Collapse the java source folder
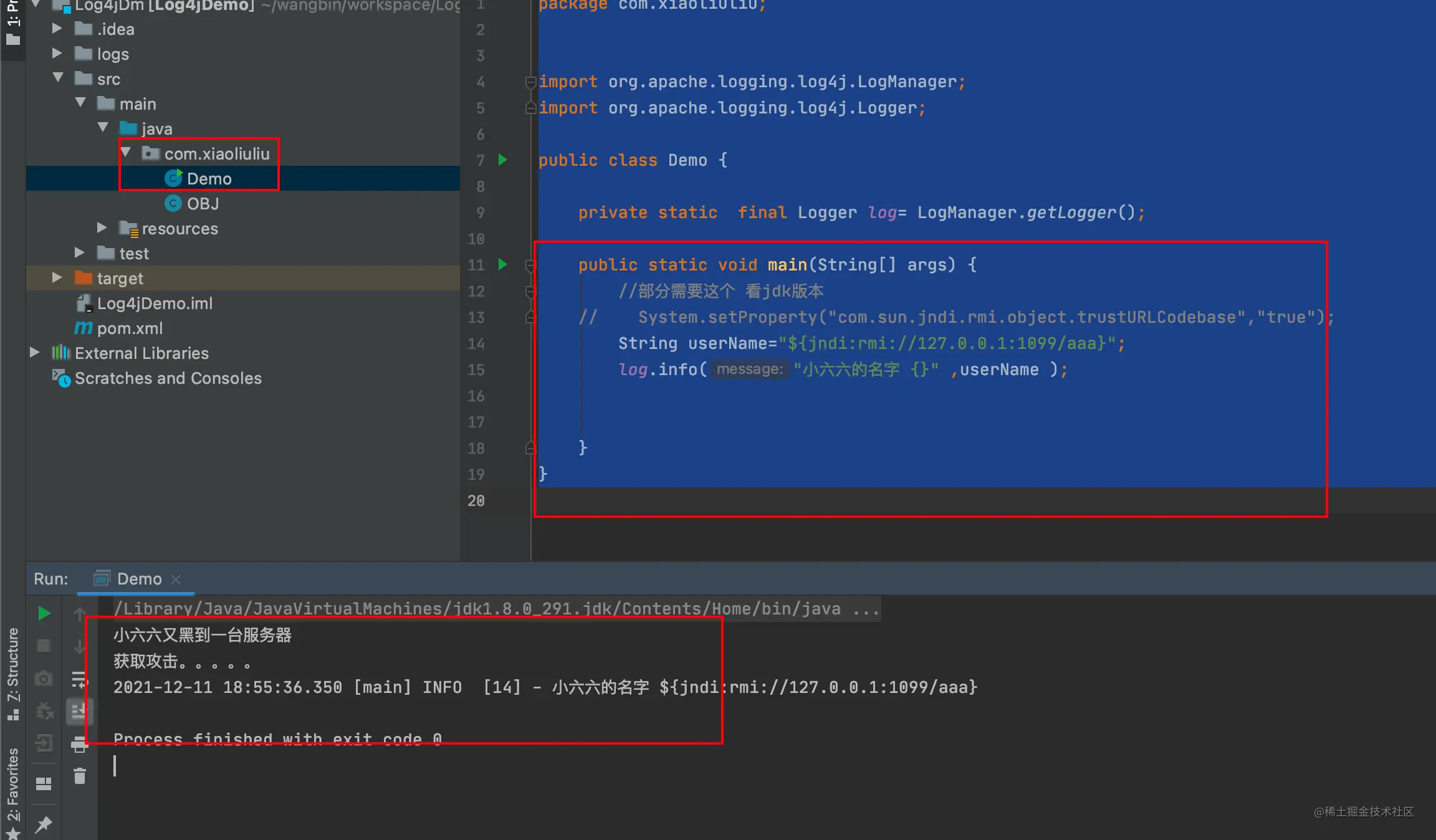 pyautogui.click(x=103, y=128)
